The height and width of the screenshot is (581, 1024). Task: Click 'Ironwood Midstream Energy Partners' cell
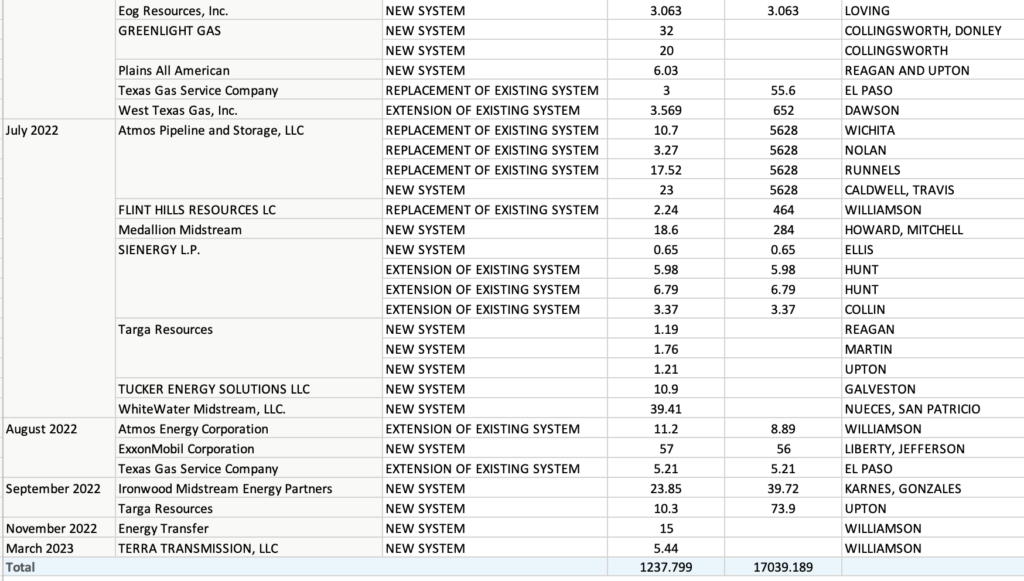(249, 488)
